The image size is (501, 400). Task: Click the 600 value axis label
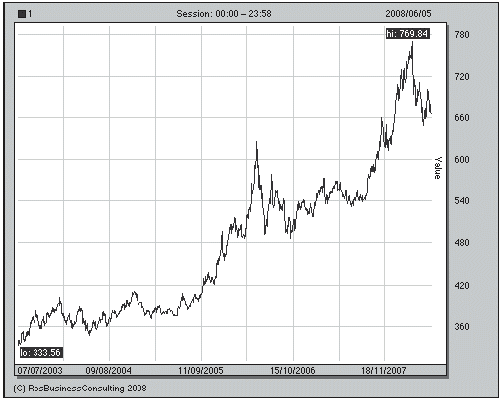click(x=462, y=160)
